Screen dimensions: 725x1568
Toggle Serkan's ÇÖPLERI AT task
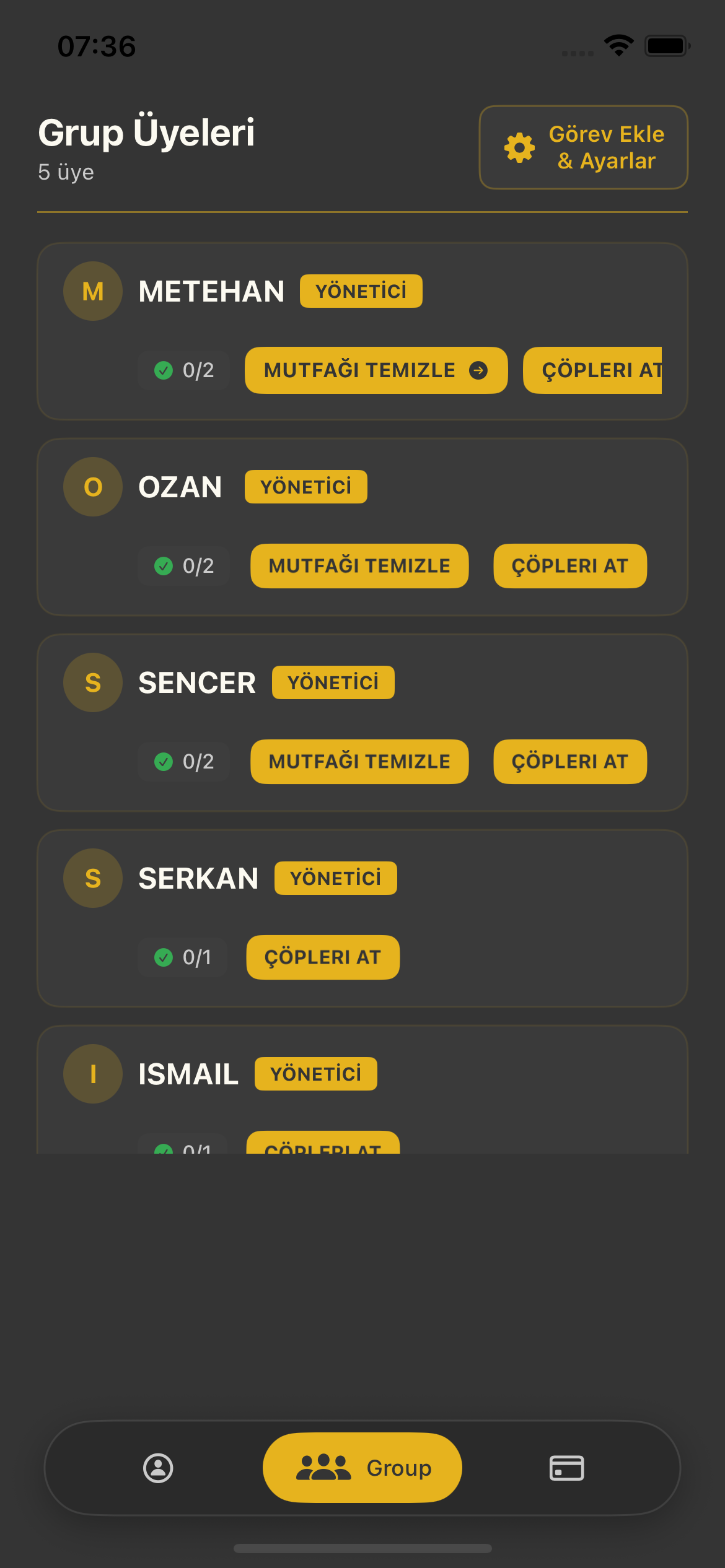[322, 957]
